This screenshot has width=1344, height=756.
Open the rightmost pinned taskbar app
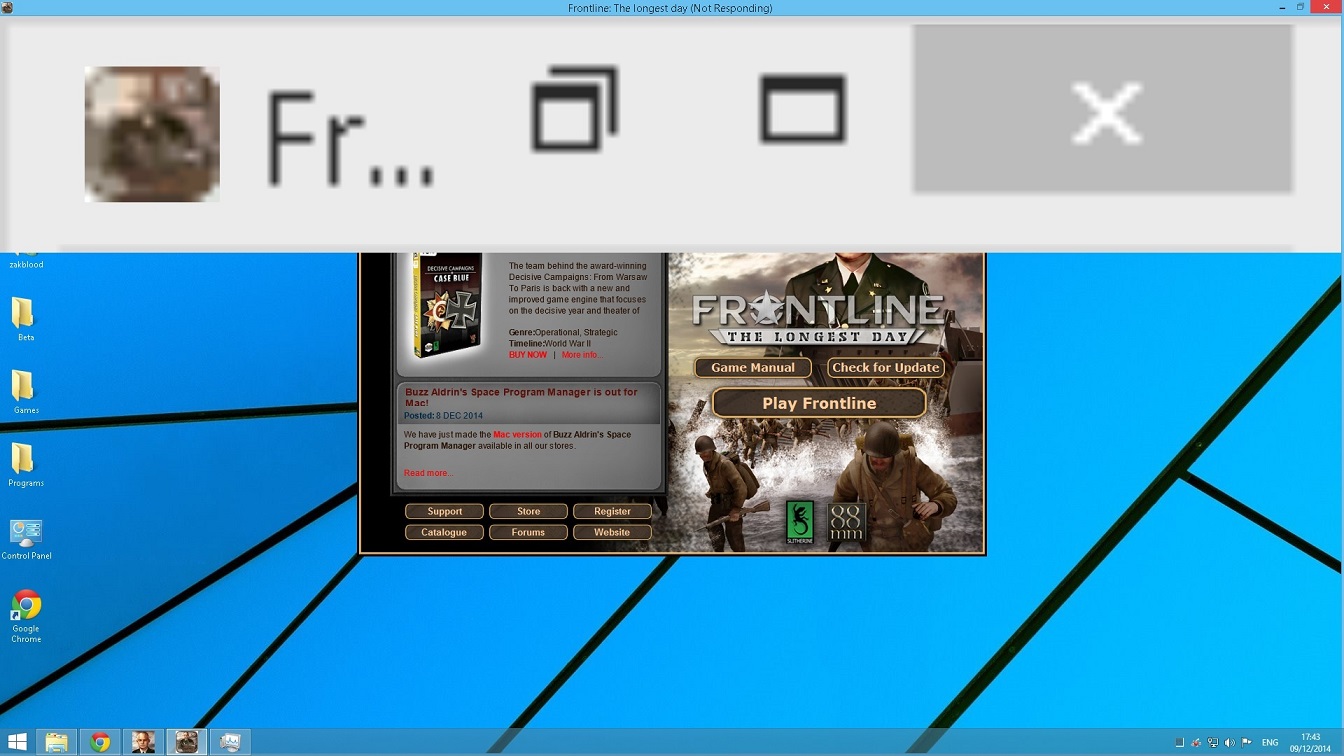coord(229,742)
